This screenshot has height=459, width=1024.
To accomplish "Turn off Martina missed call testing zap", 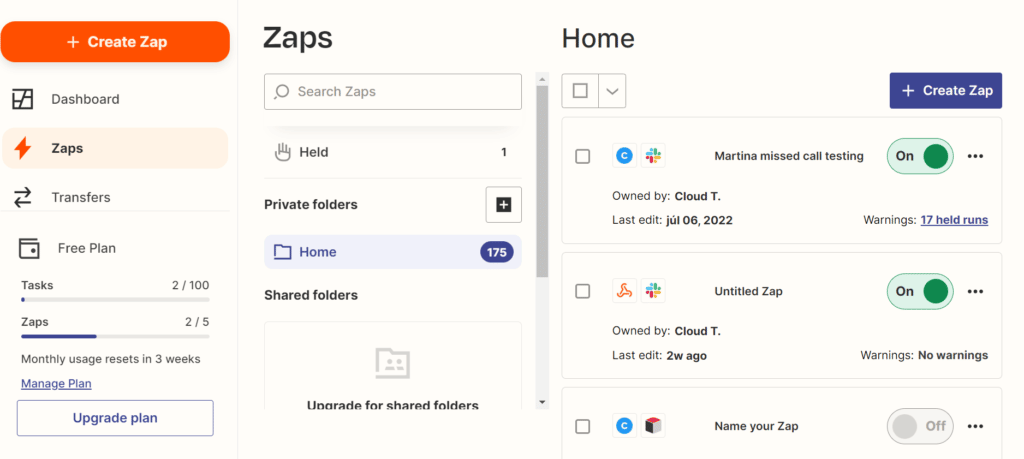I will [x=920, y=156].
